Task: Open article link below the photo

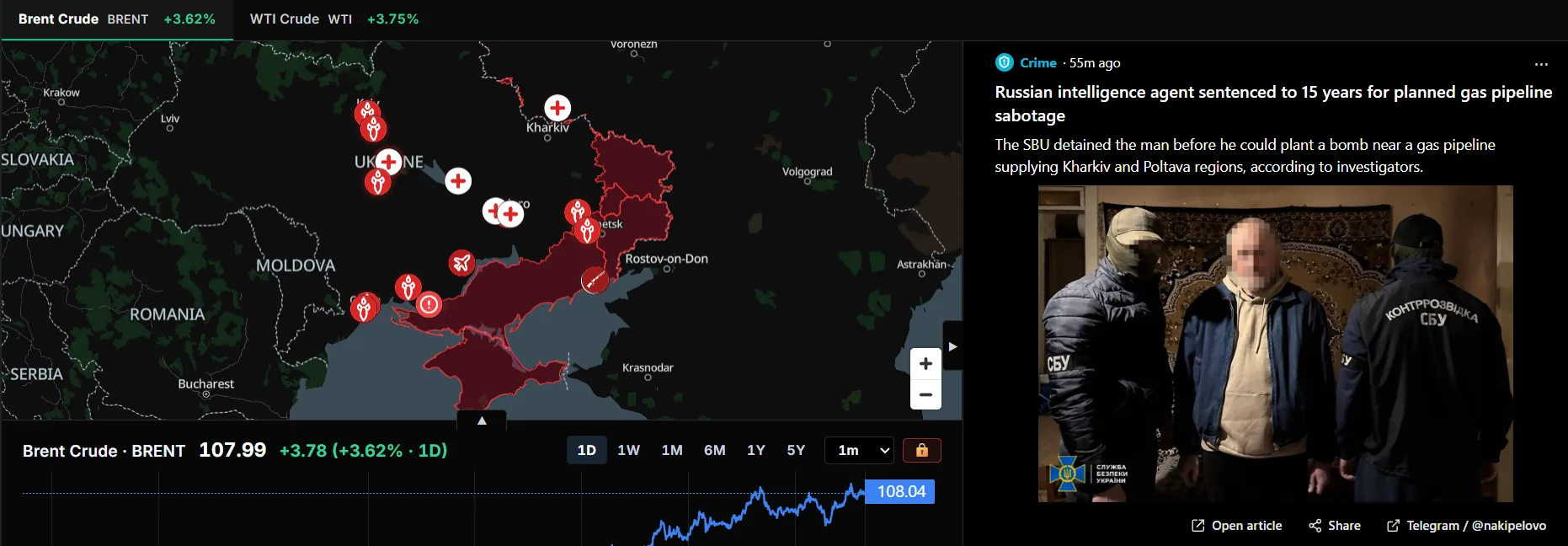Action: point(1236,525)
